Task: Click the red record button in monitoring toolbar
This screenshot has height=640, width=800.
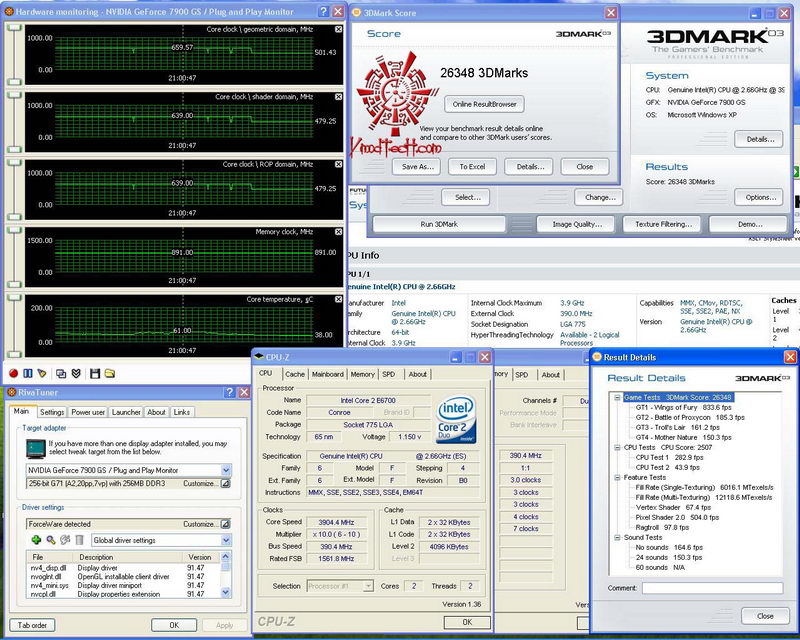Action: tap(13, 374)
